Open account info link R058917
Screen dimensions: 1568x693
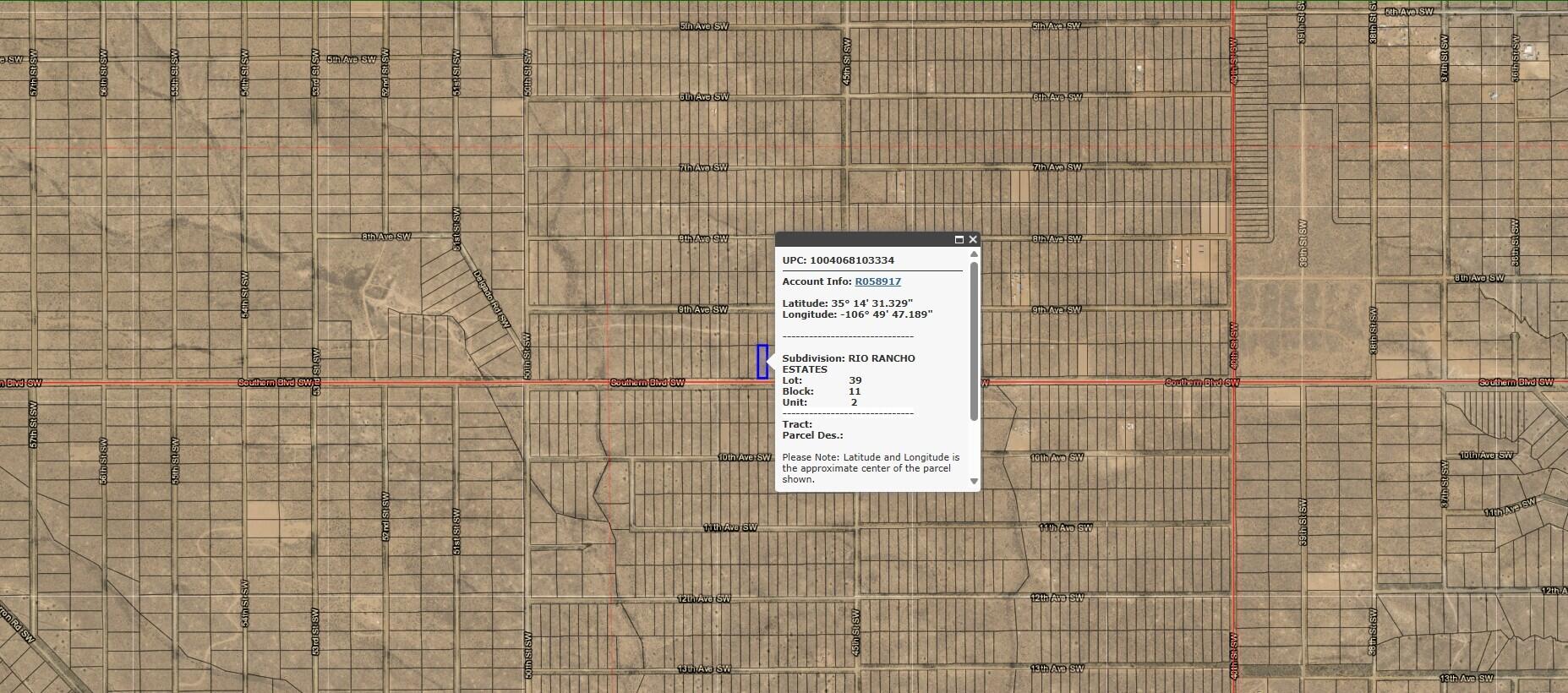click(x=877, y=281)
